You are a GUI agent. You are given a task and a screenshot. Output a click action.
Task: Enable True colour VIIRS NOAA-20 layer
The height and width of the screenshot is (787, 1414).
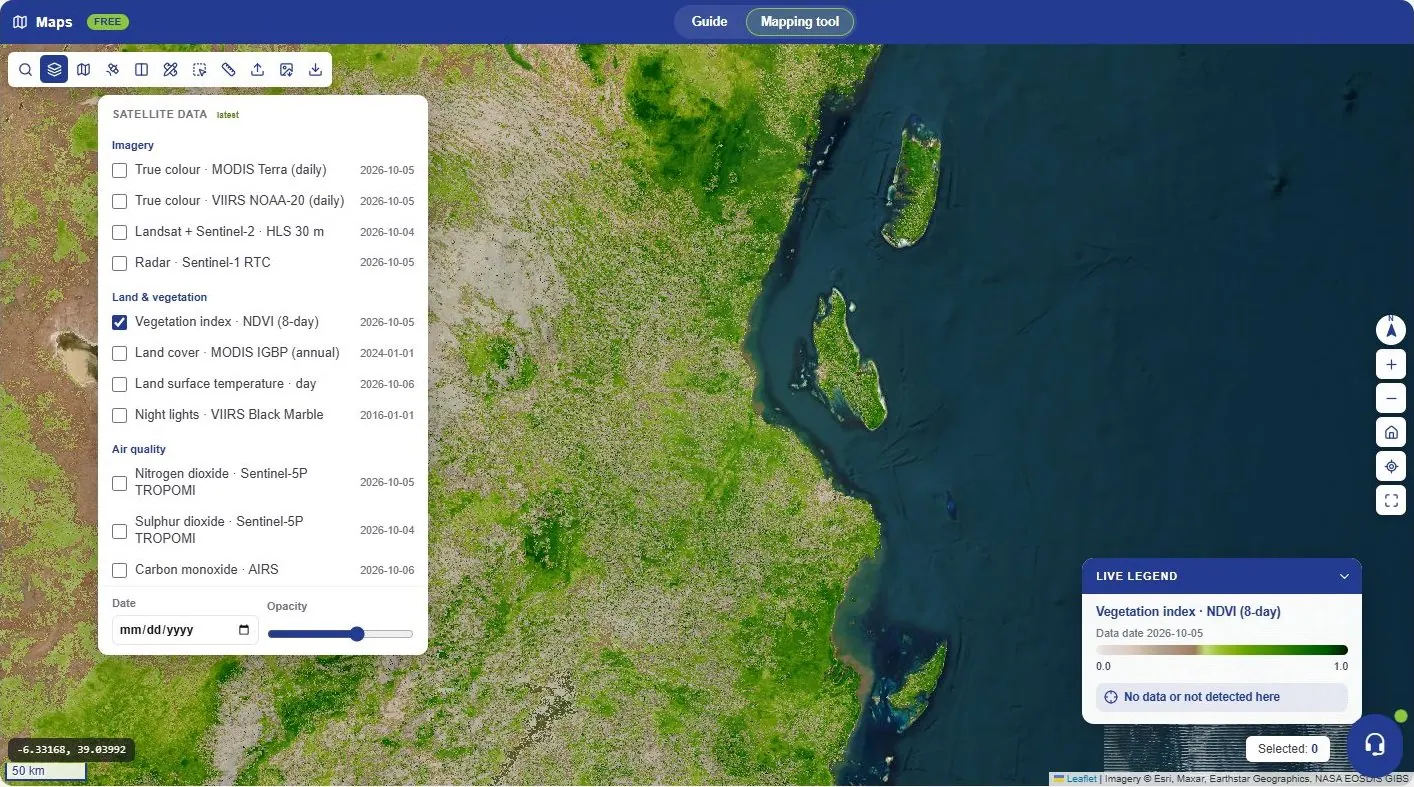click(119, 201)
